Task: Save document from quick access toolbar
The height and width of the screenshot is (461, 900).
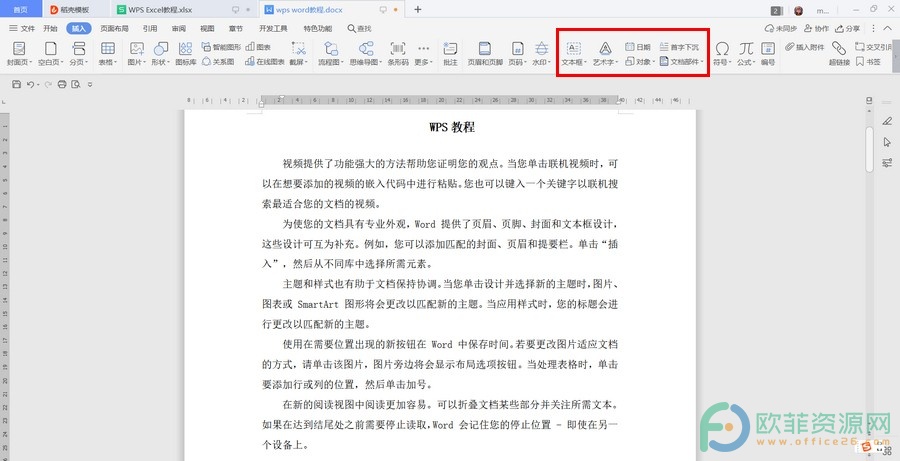Action: 16,84
